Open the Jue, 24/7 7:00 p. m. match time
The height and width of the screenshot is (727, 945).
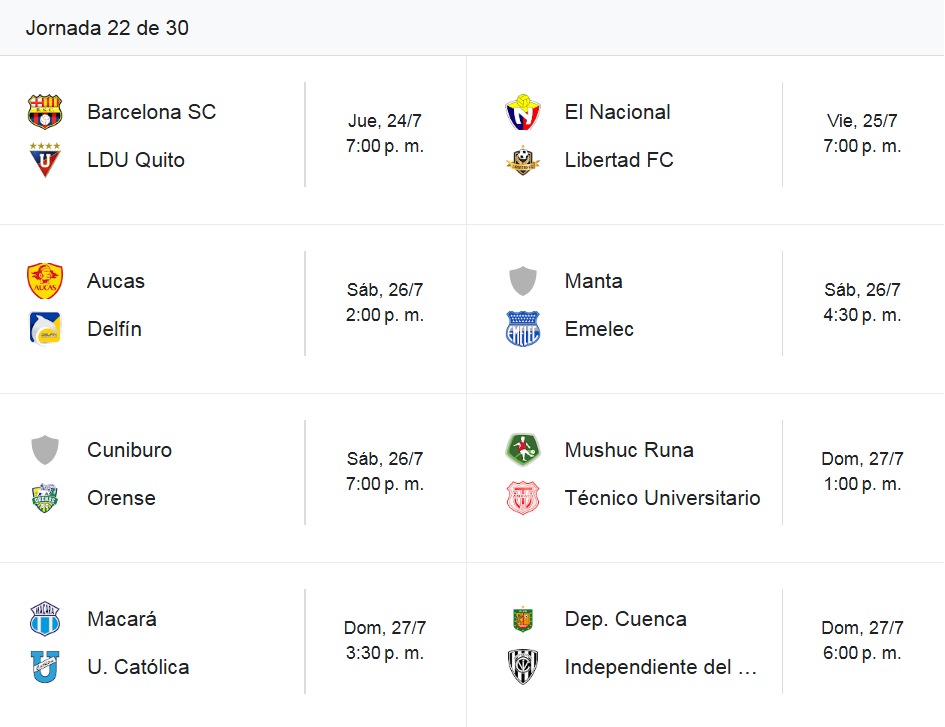pyautogui.click(x=385, y=134)
